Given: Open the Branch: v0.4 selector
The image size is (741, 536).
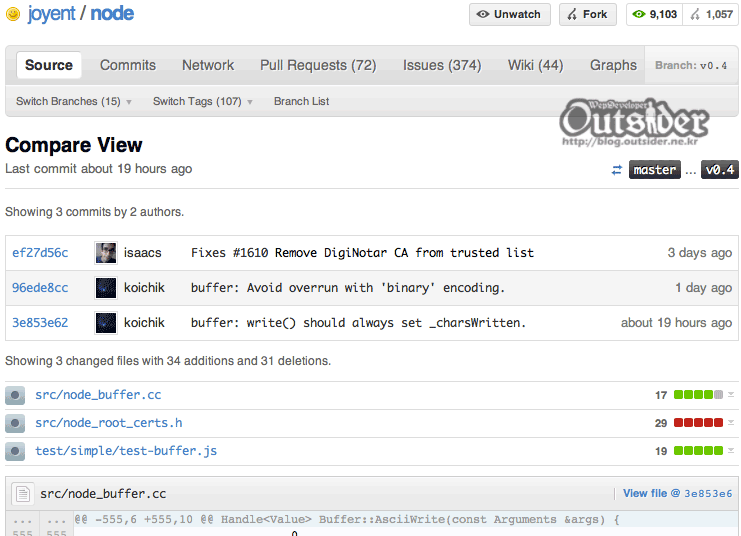Looking at the screenshot, I should (x=691, y=65).
